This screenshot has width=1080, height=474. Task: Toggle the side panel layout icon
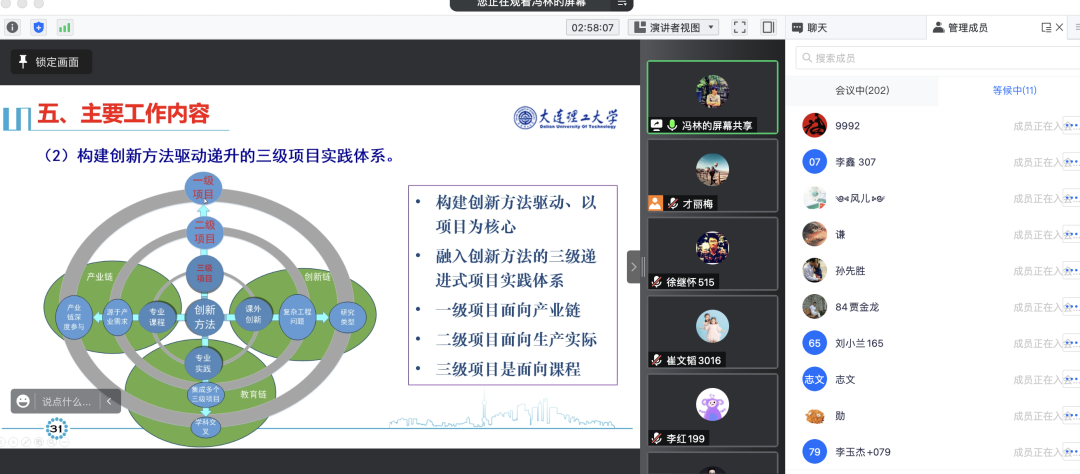coord(768,28)
